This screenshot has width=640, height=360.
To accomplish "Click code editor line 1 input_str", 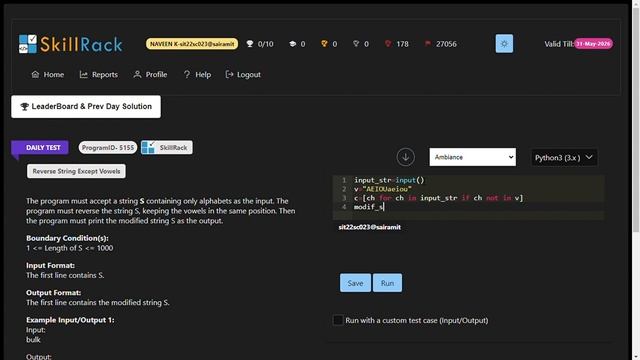I will (x=372, y=180).
